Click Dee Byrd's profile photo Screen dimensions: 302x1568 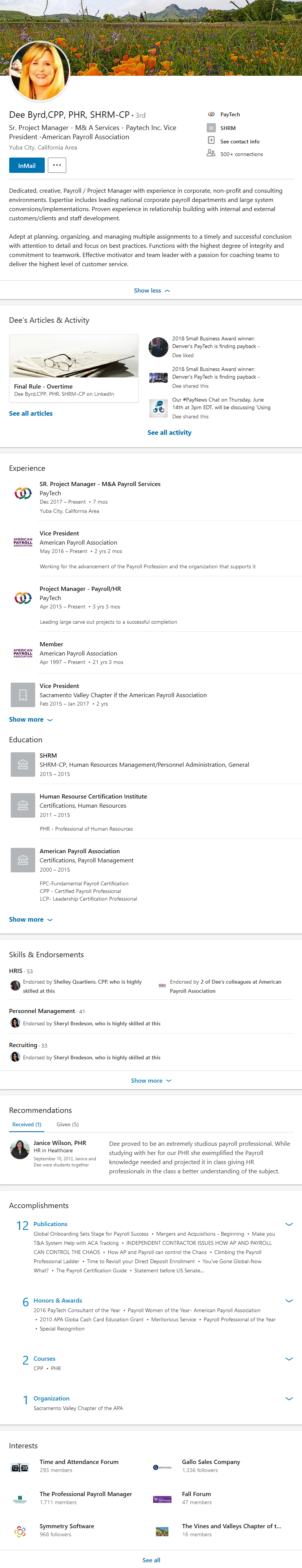click(40, 71)
